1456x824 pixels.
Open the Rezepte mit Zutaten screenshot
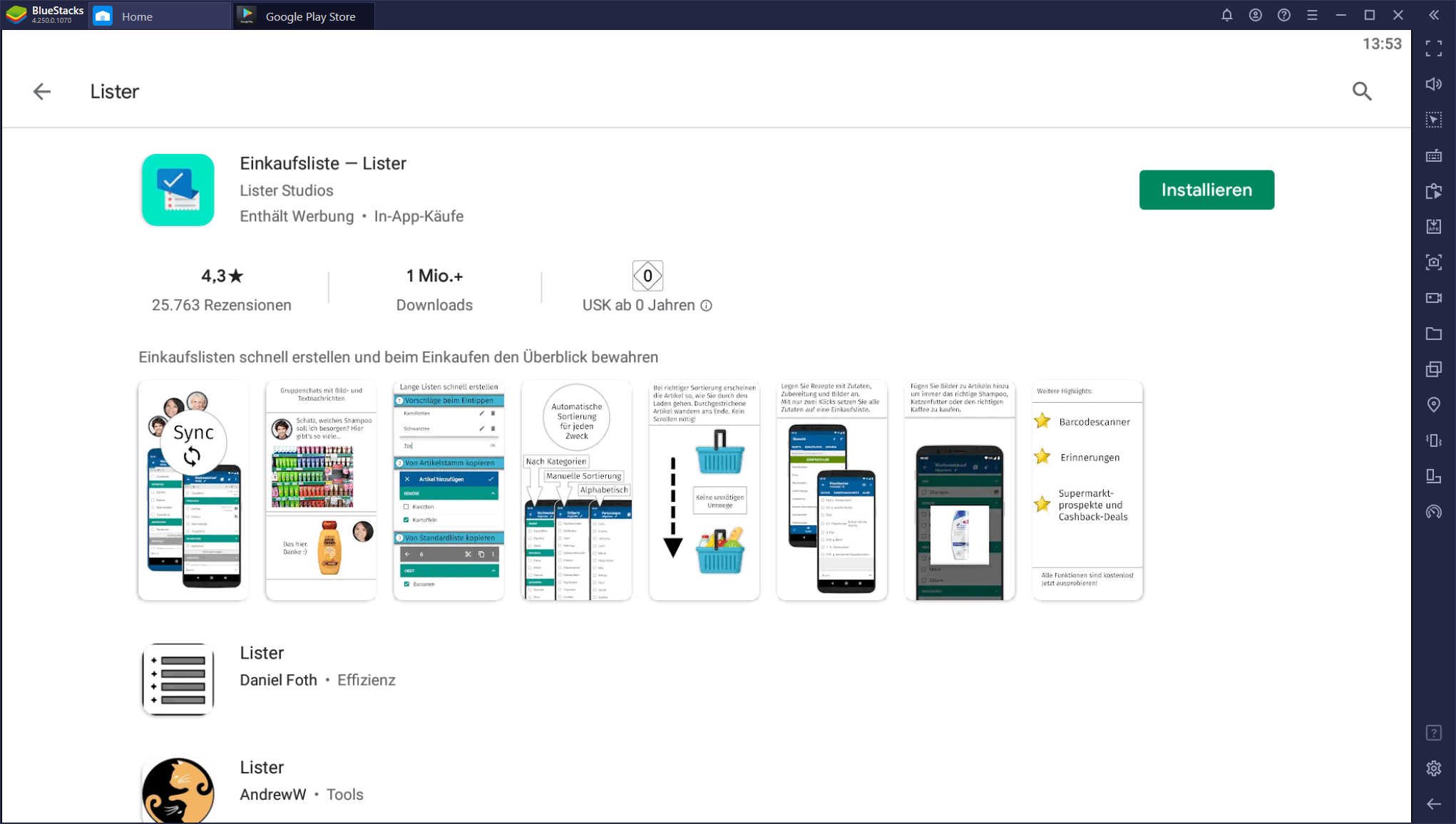tap(831, 490)
